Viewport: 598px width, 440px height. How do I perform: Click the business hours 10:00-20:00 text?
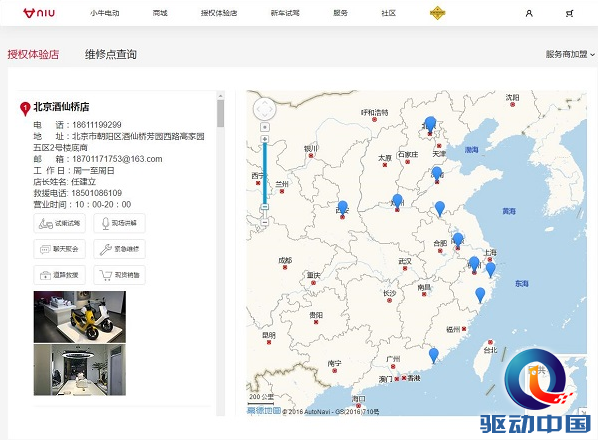click(103, 204)
